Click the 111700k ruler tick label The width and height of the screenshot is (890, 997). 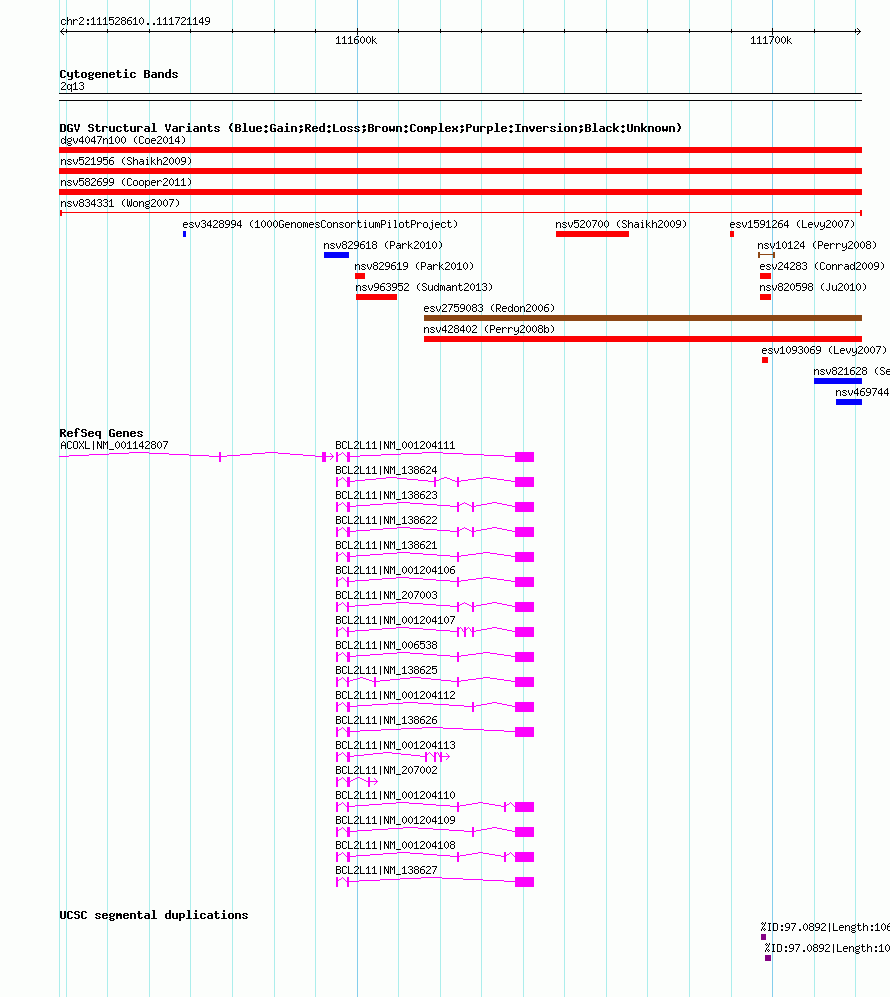pyautogui.click(x=771, y=41)
